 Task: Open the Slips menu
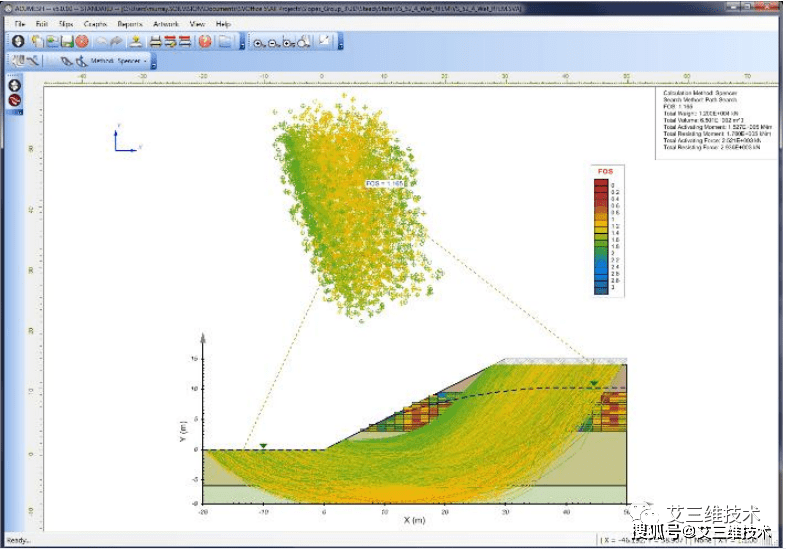tap(66, 23)
